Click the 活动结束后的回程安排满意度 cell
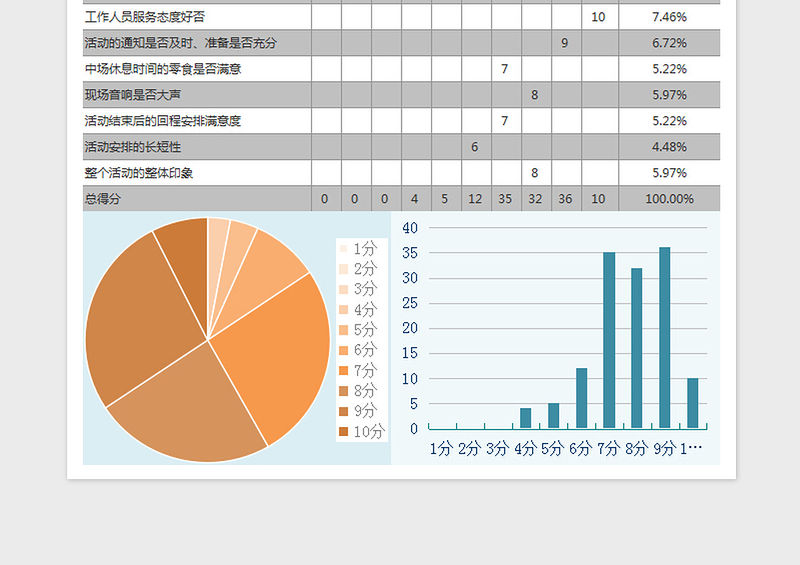Viewport: 800px width, 565px height. tap(163, 121)
